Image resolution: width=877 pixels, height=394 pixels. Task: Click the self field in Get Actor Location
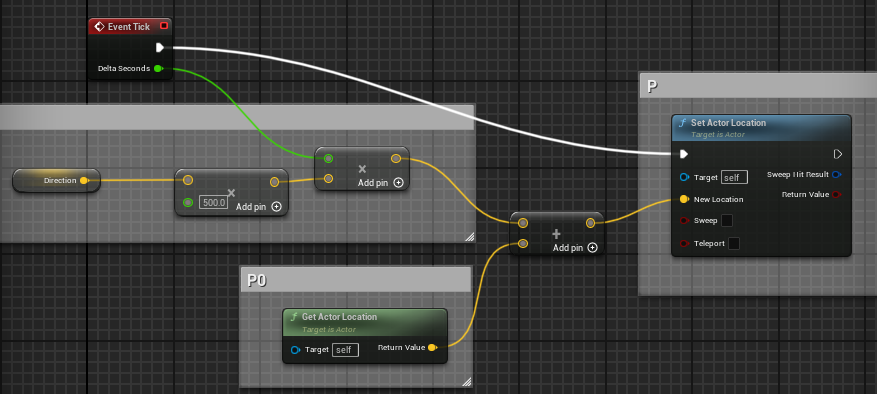click(x=345, y=350)
